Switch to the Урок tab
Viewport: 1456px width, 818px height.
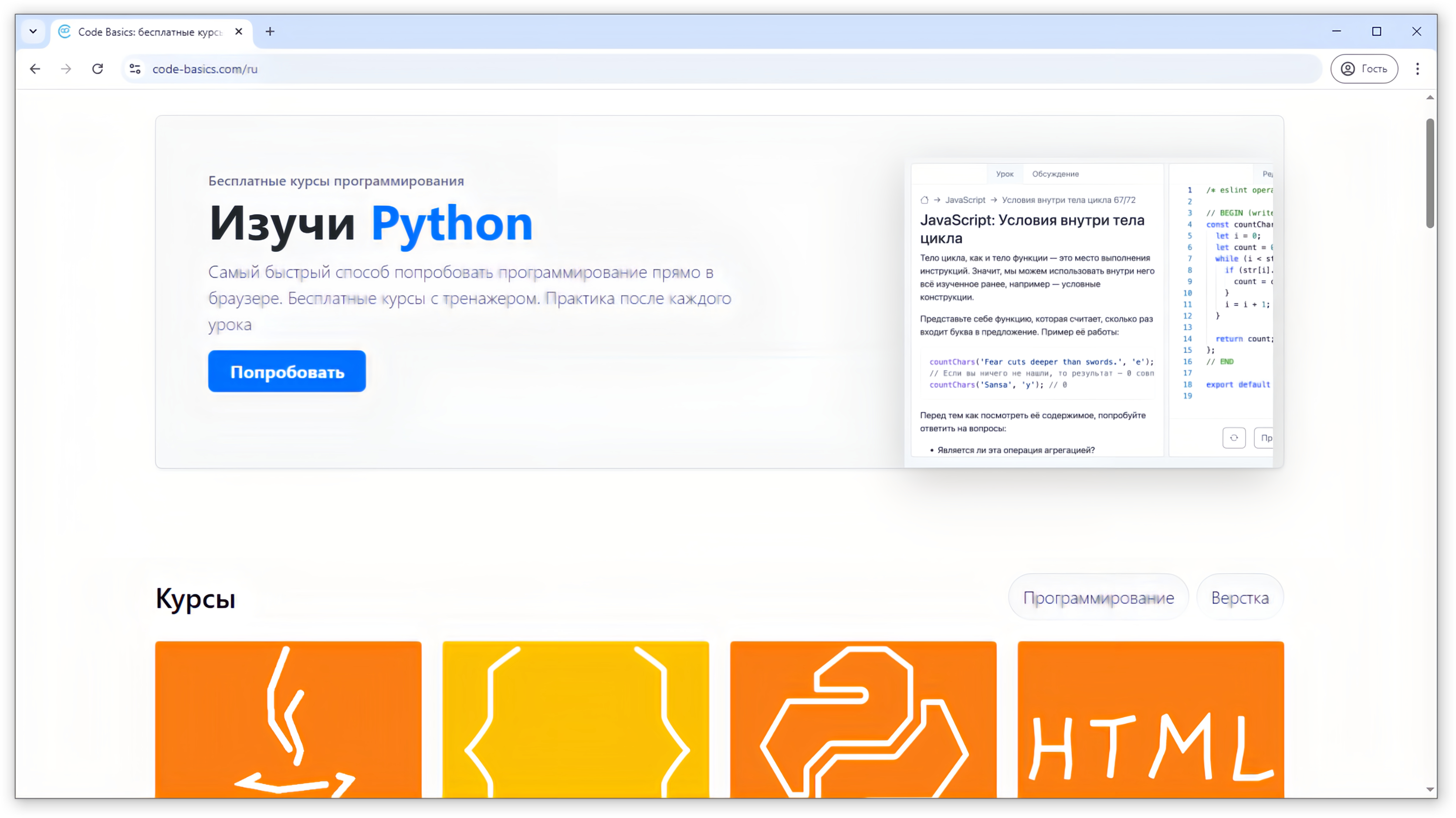[1002, 173]
